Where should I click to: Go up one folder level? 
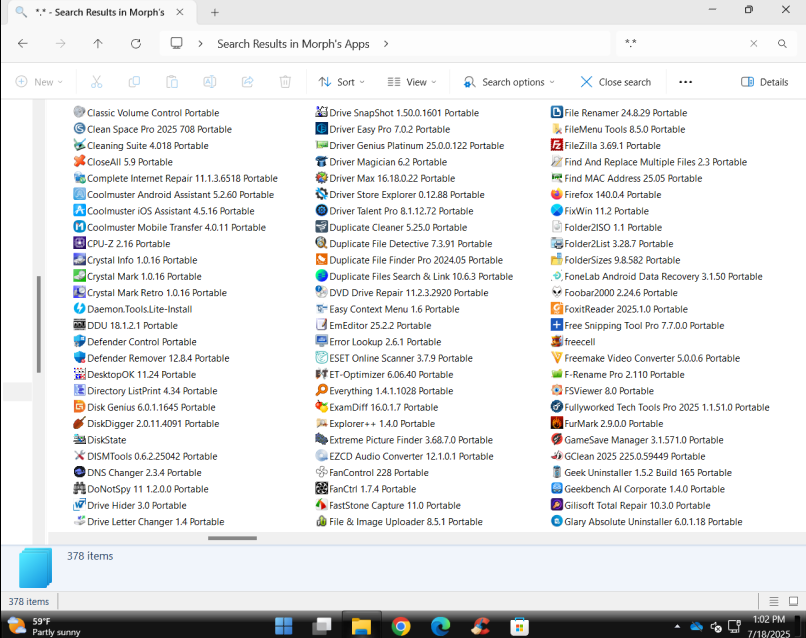tap(98, 44)
